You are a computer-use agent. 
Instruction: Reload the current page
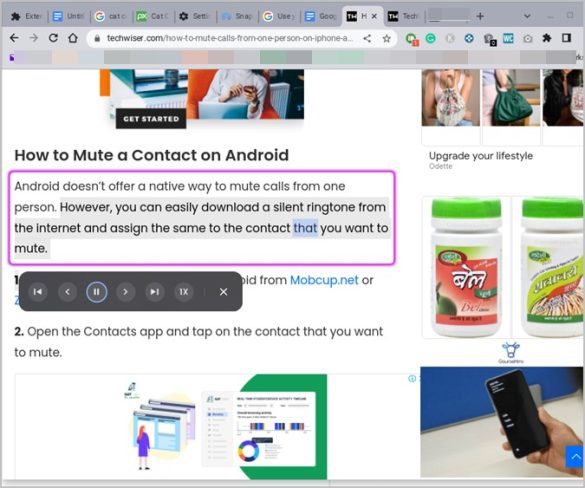tap(53, 38)
